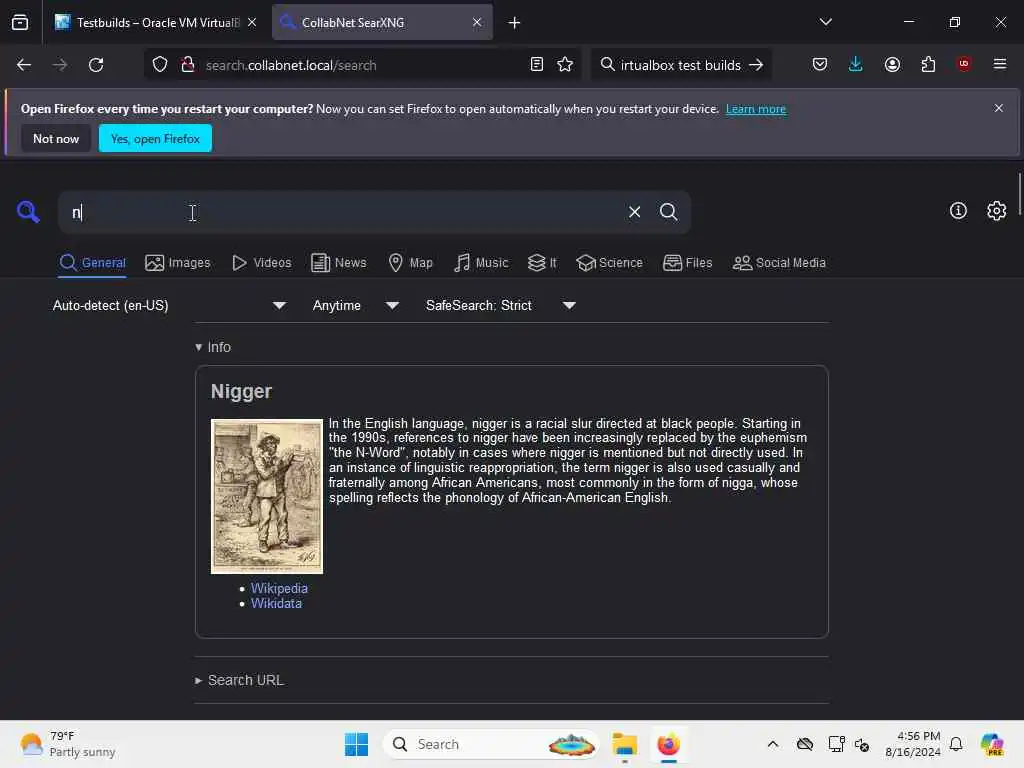Open Firefox account menu
Viewport: 1024px width, 768px height.
[892, 65]
